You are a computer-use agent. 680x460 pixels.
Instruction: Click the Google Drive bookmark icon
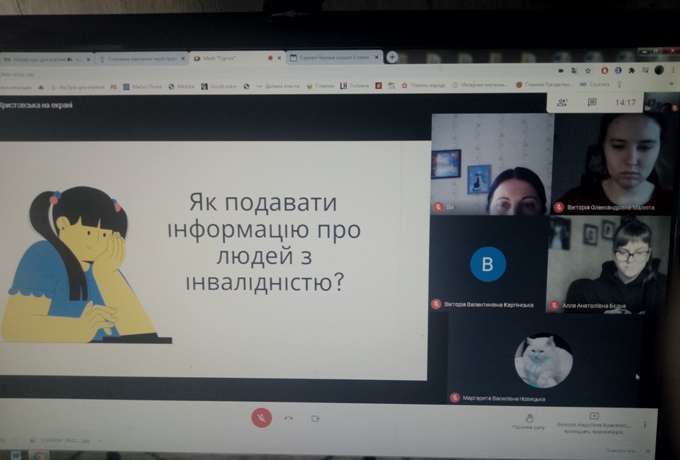click(x=41, y=87)
